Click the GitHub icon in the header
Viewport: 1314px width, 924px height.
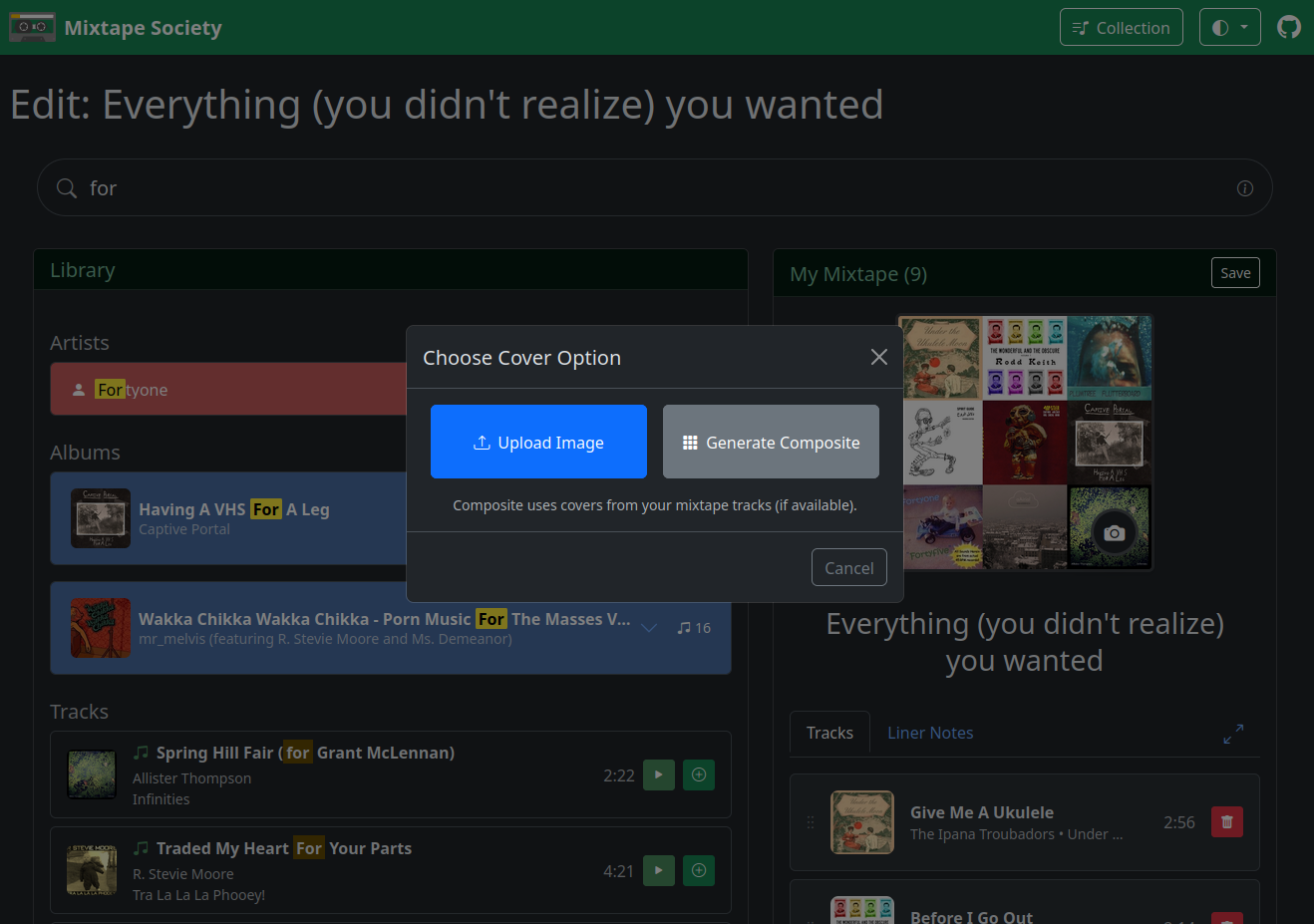1289,27
